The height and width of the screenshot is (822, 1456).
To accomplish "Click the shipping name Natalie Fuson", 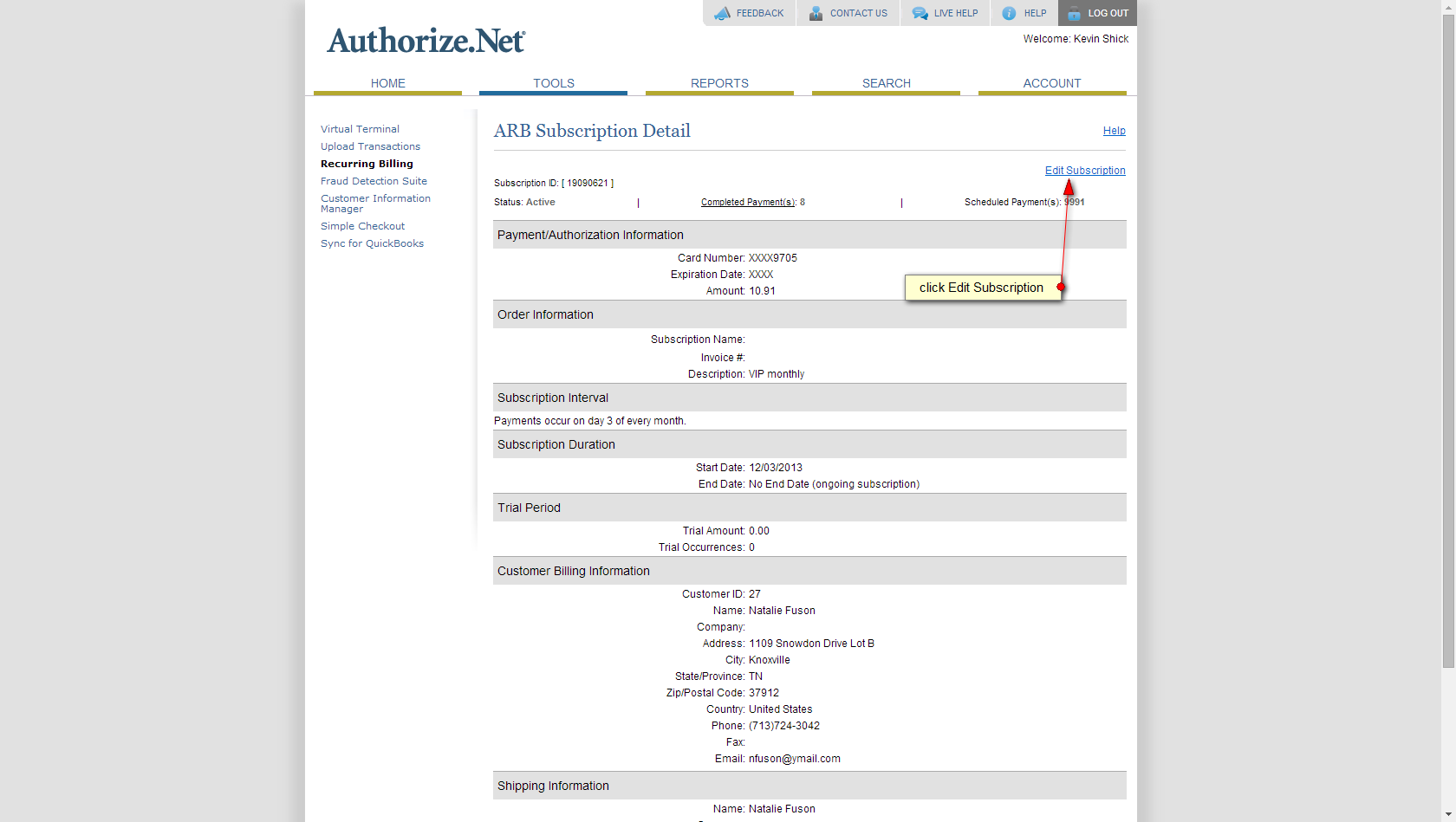I will (x=782, y=809).
